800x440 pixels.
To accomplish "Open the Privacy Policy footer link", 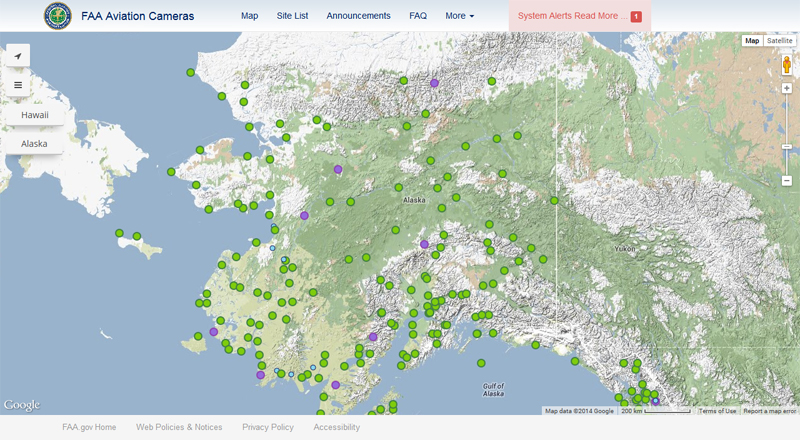I will click(x=268, y=427).
